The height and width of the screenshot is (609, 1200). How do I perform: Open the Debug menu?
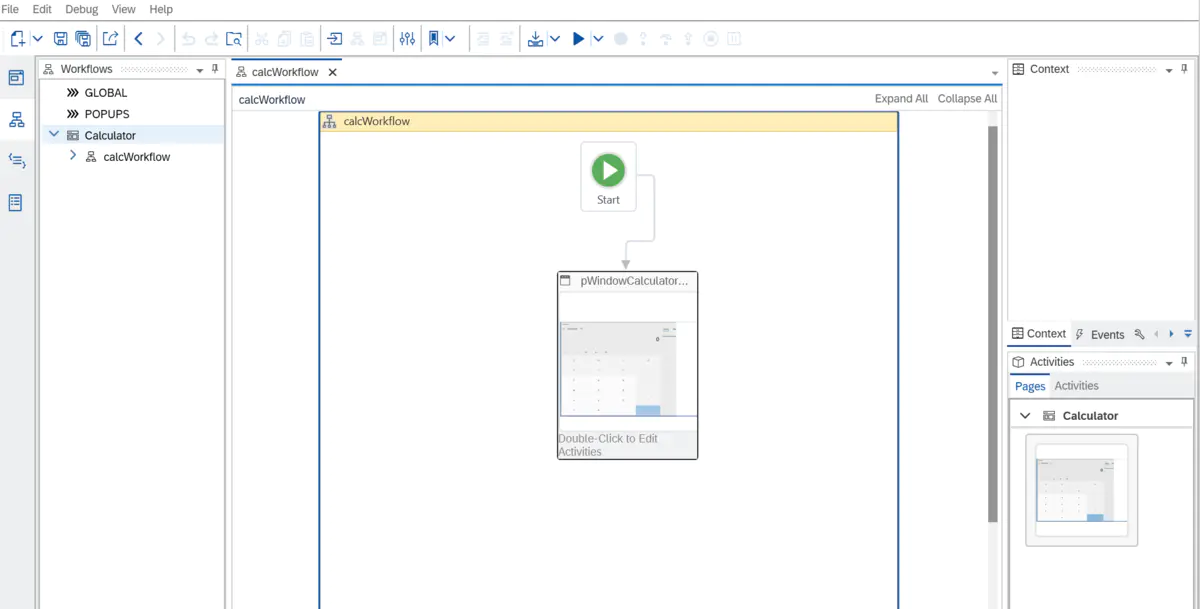point(82,9)
